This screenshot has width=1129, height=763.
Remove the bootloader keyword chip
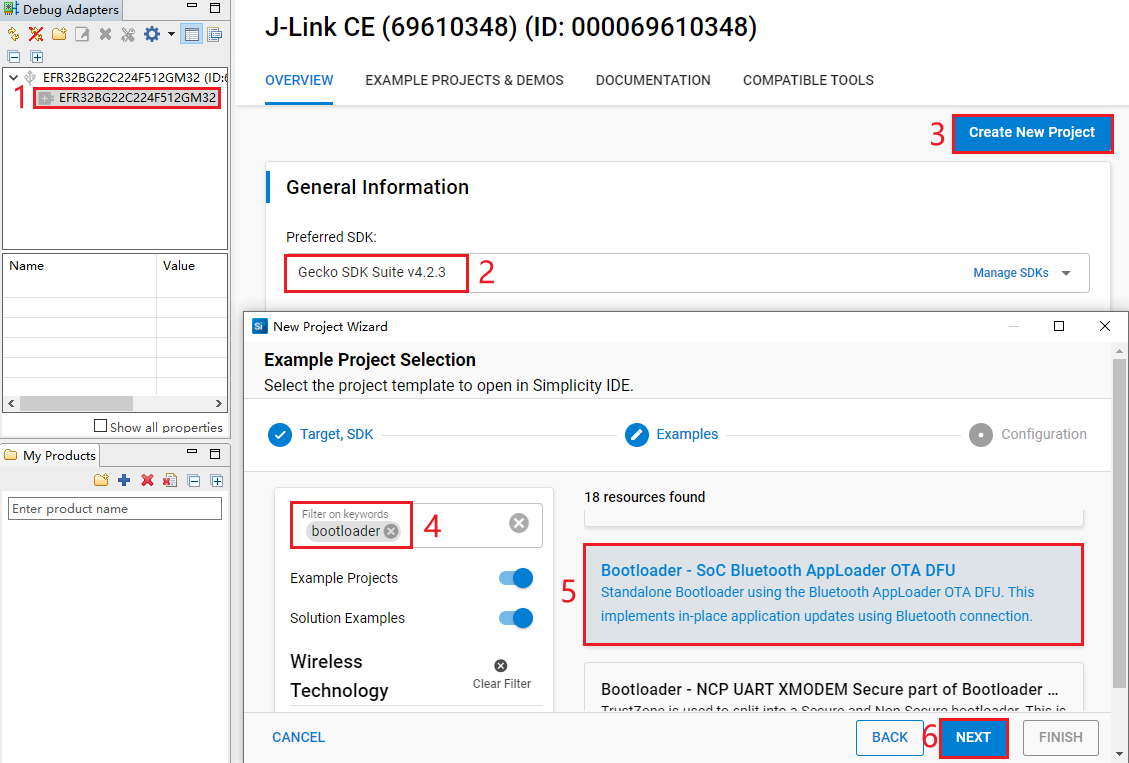[x=391, y=531]
